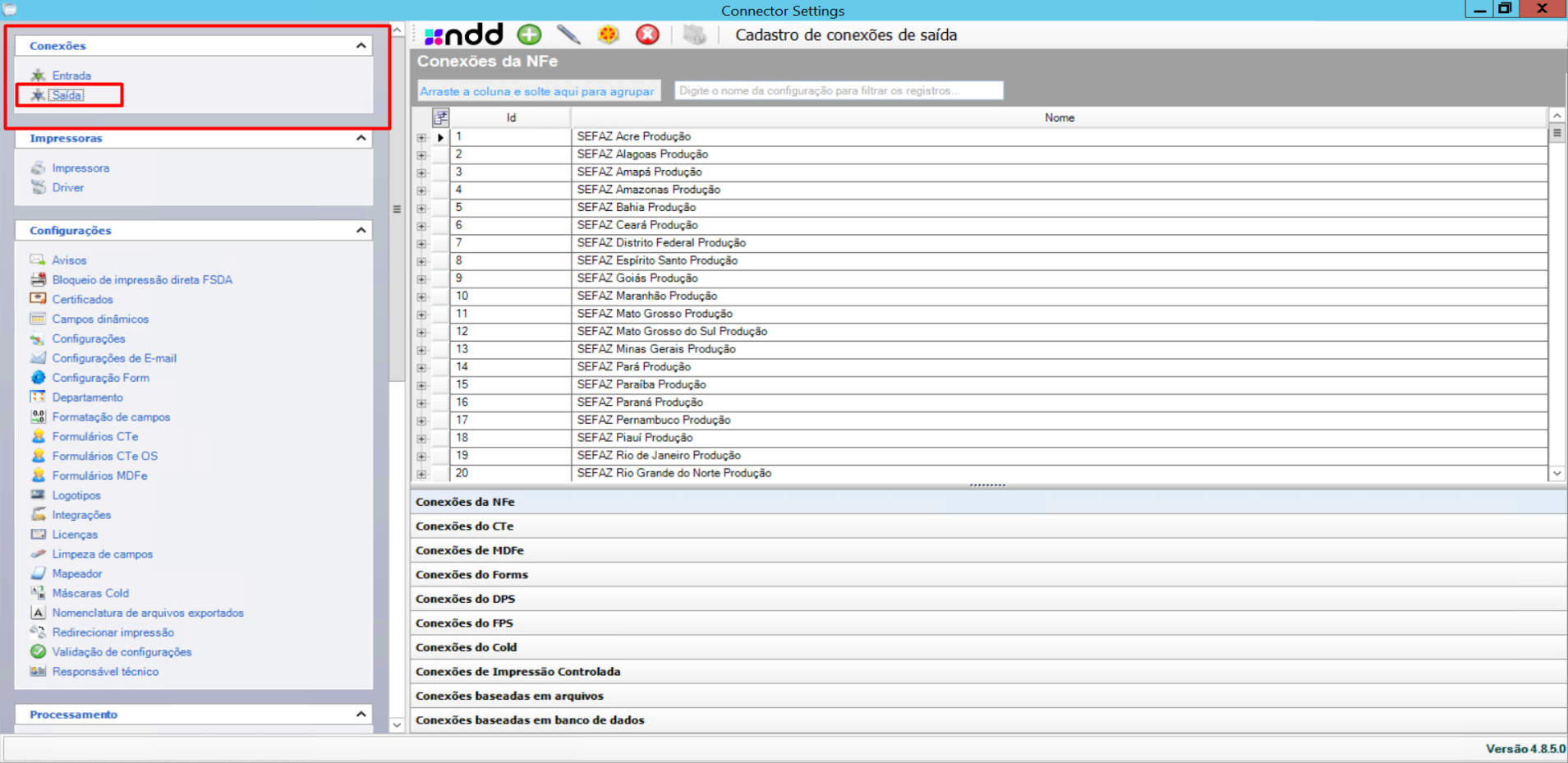Click the grayed-out toolbar icon

pyautogui.click(x=694, y=34)
